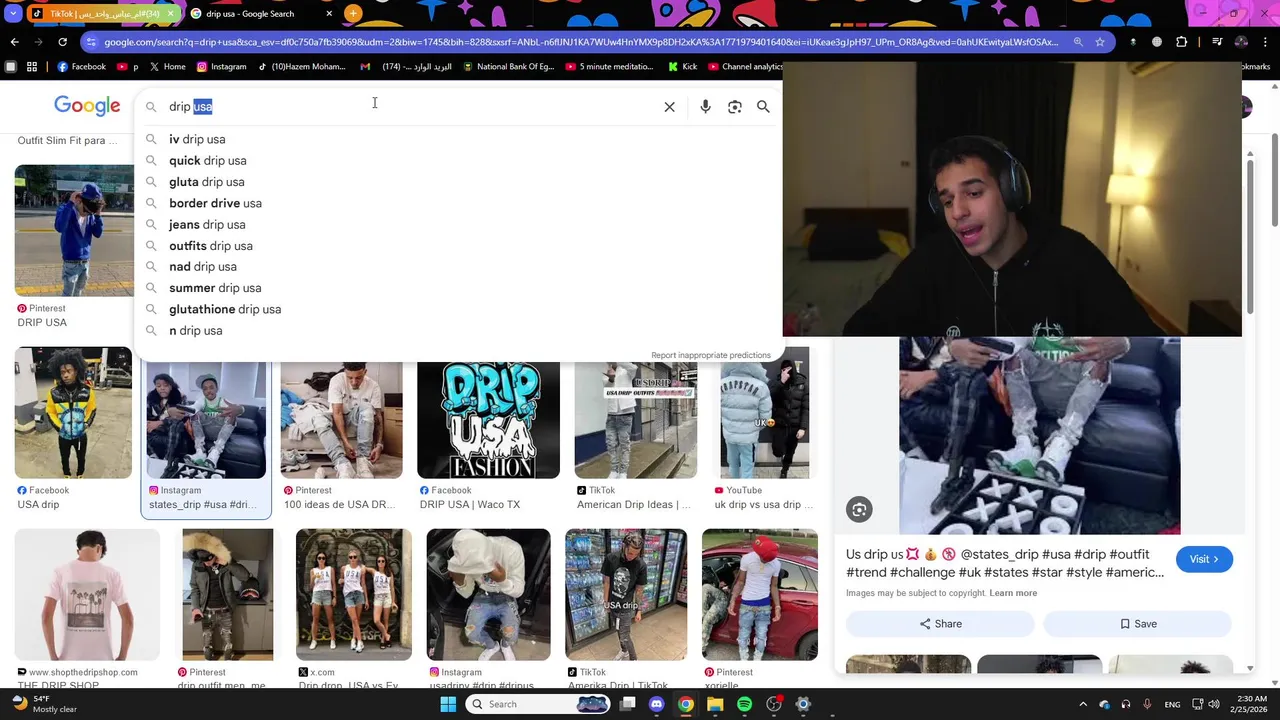Select suggestion "outfits drip usa"

tap(210, 246)
